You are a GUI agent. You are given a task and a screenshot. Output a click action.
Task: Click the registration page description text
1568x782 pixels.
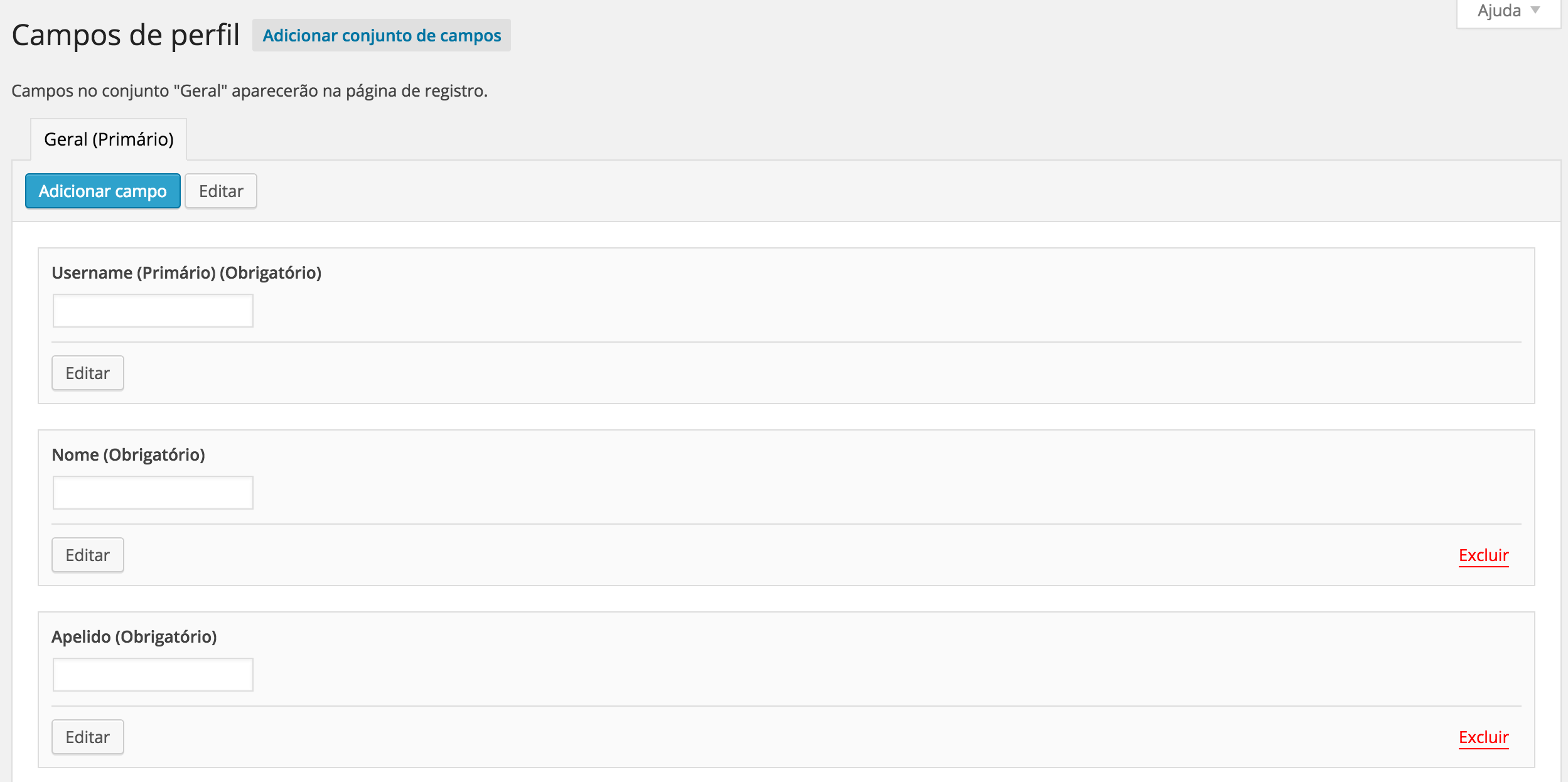(x=249, y=91)
